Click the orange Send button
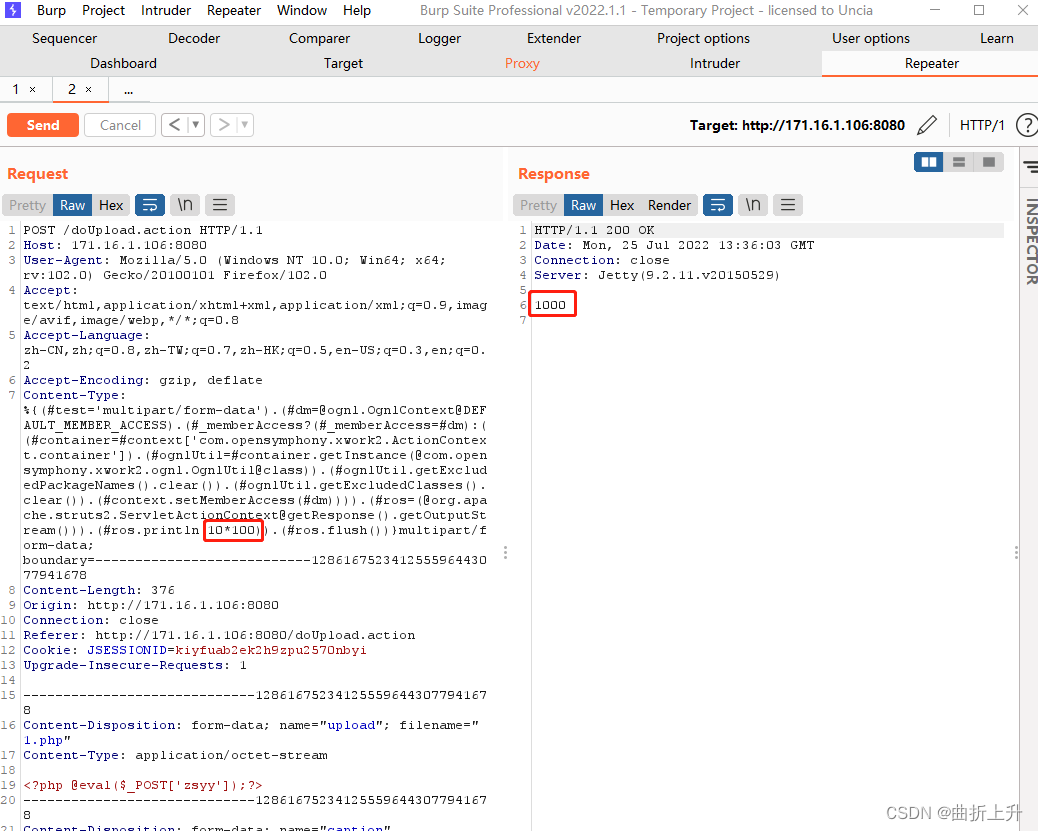1038x831 pixels. 43,125
